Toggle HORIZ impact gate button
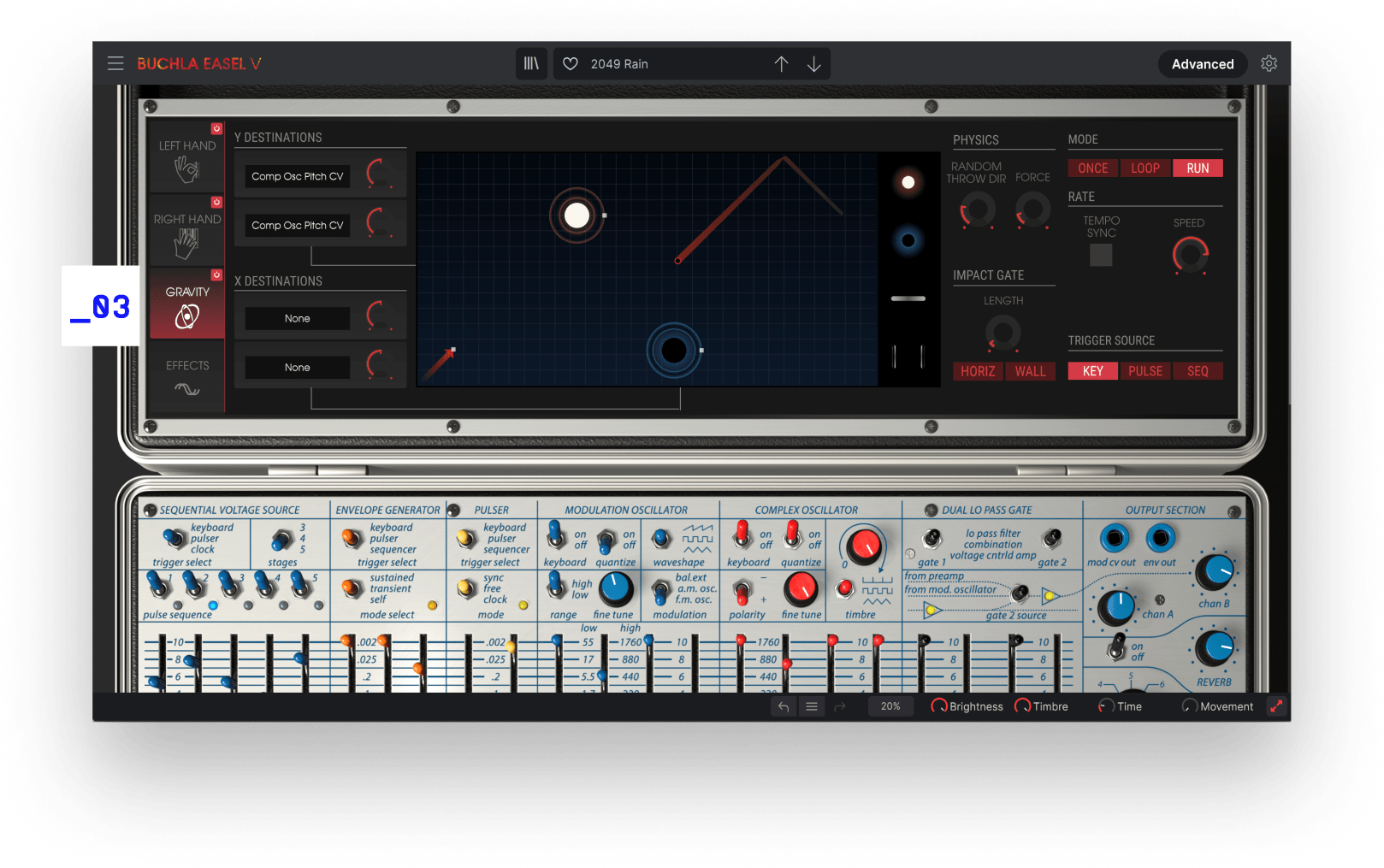This screenshot has width=1384, height=868. [978, 371]
